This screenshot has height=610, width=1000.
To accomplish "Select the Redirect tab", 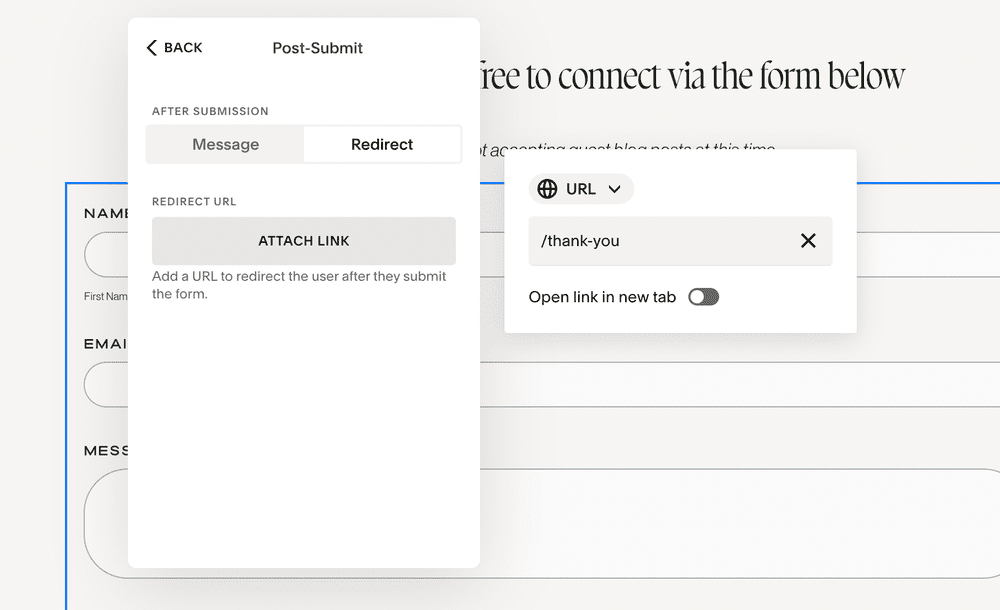I will 382,143.
